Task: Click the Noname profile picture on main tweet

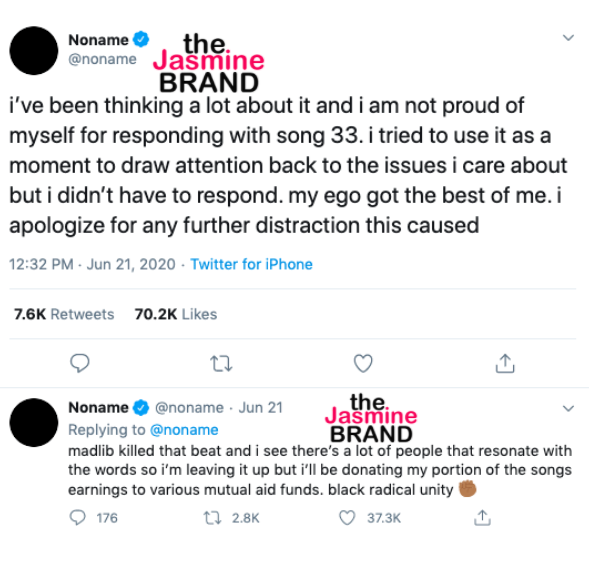Action: point(34,51)
